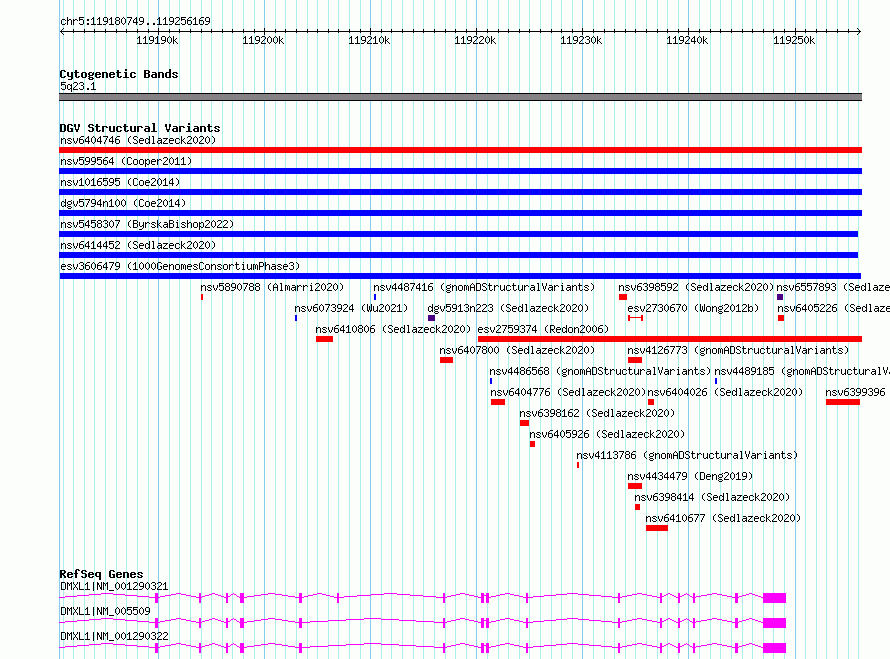This screenshot has width=890, height=659.
Task: Open DMXL1|NM_001290322 transcript label
Action: pos(114,636)
